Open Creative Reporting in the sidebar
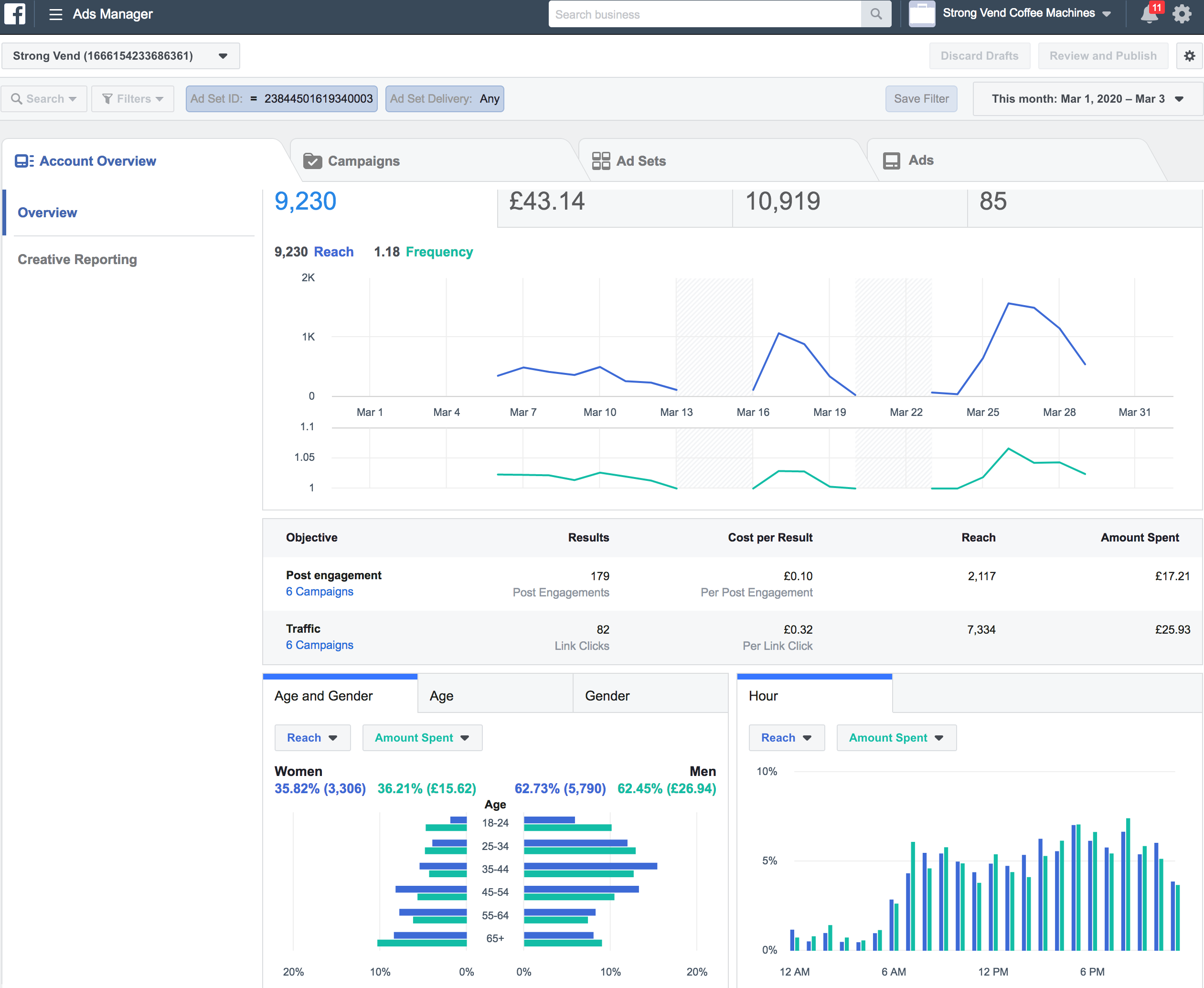 pos(77,259)
